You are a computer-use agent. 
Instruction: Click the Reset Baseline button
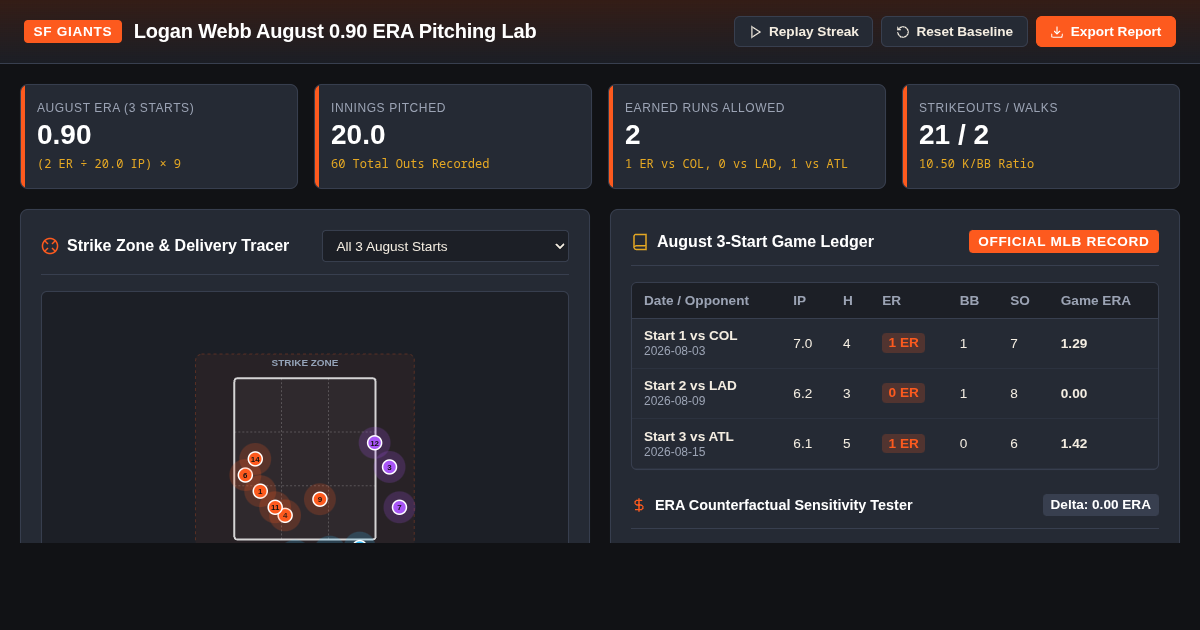954,32
